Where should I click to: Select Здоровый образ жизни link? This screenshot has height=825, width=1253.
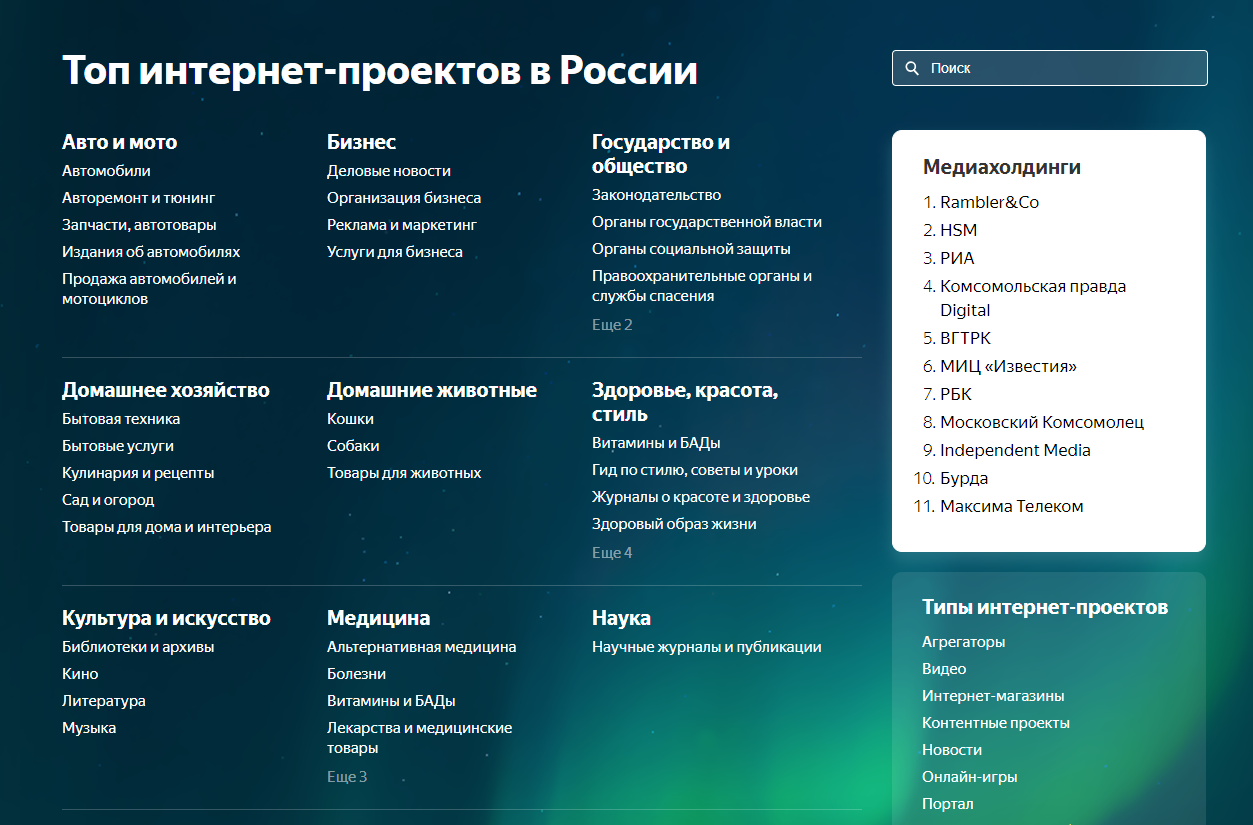[x=674, y=524]
